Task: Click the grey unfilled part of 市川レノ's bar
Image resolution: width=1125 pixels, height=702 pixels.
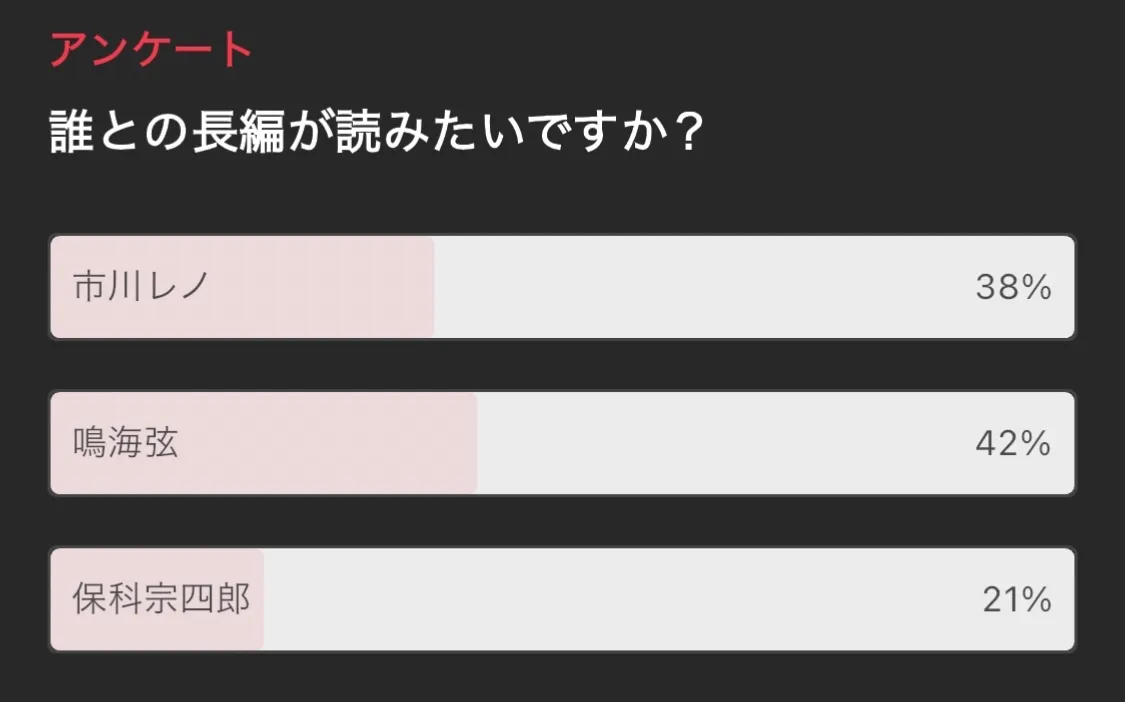Action: coord(700,287)
